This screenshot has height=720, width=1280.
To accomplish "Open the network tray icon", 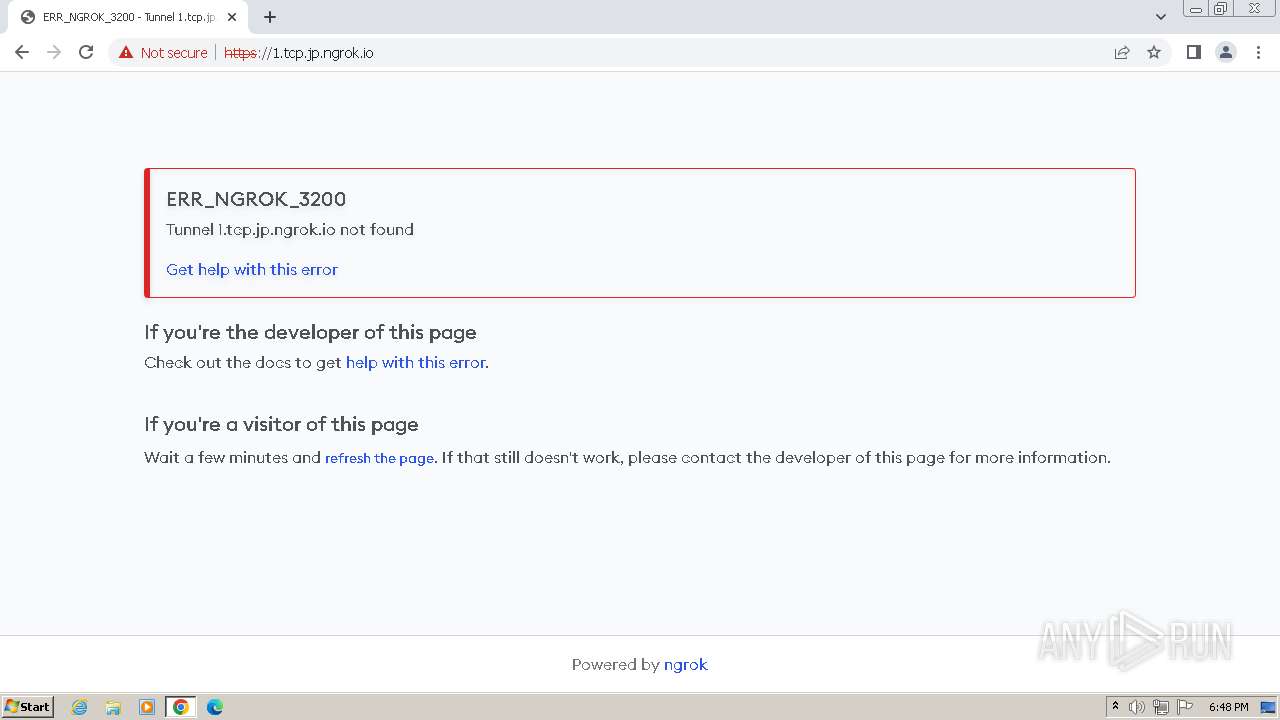I will [1161, 707].
